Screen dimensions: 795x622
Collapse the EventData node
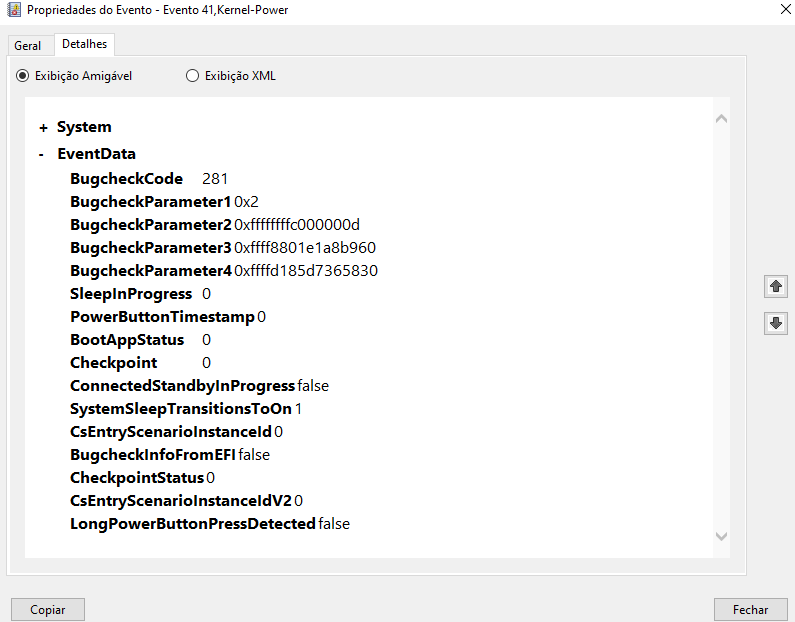(x=42, y=154)
